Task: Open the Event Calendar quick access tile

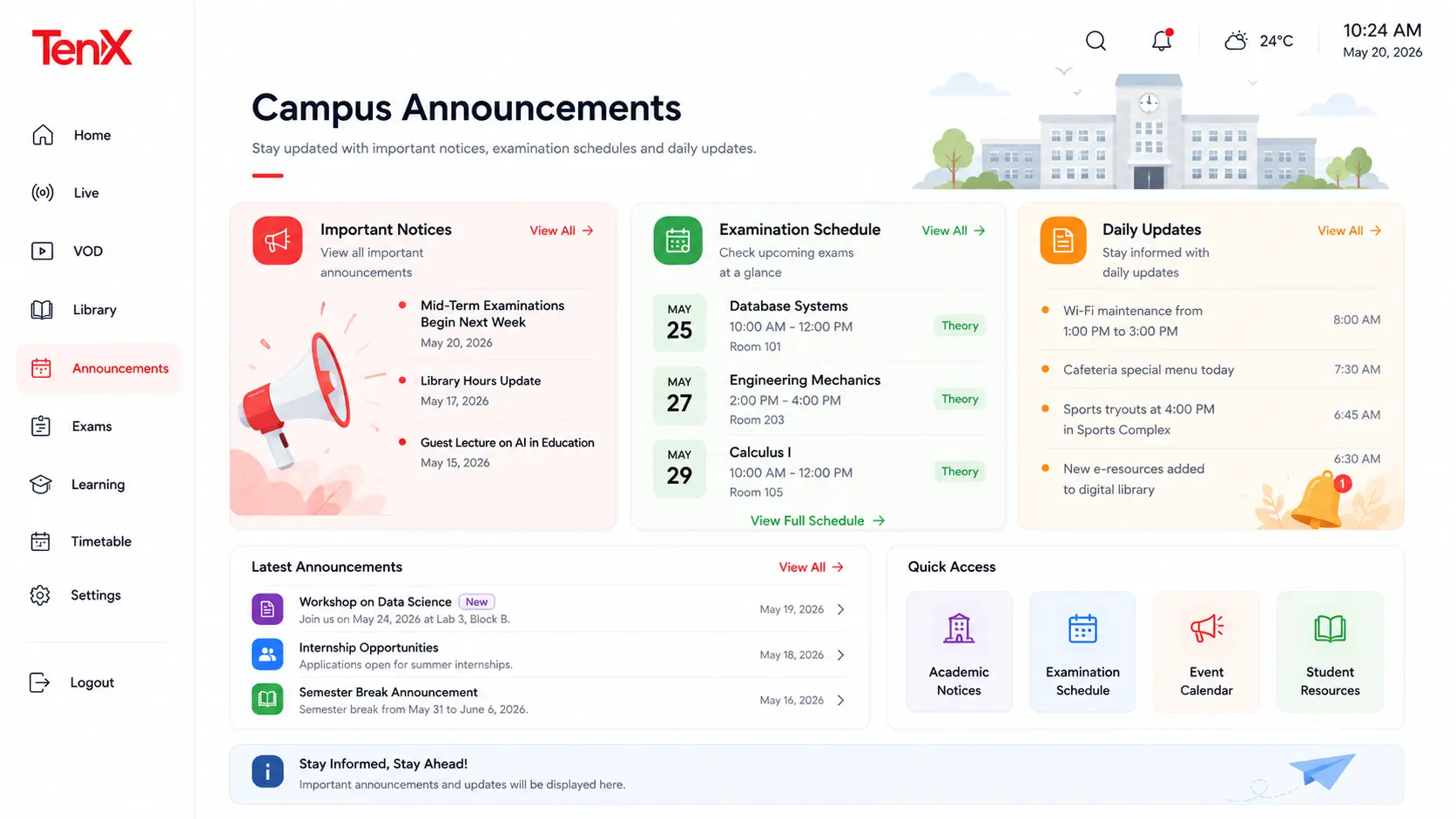Action: (1206, 652)
